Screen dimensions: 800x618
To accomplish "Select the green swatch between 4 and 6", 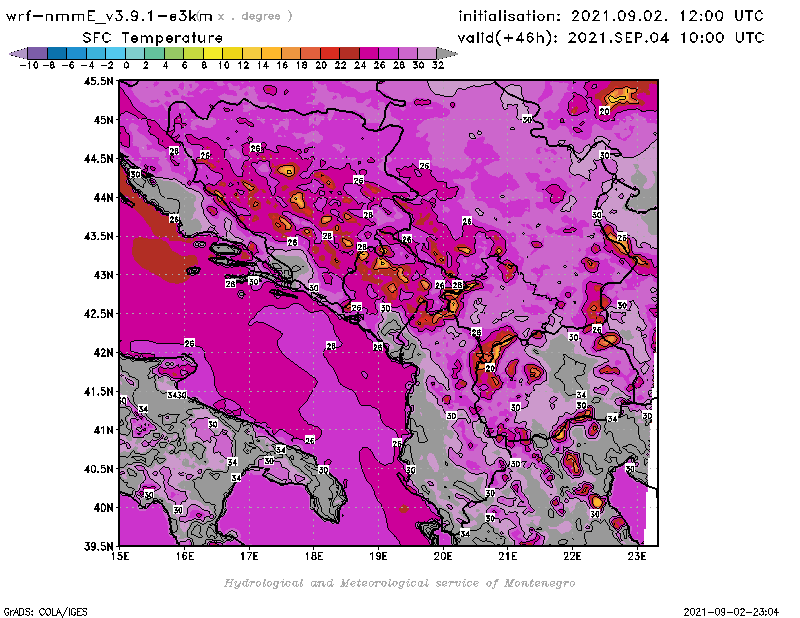I will click(173, 53).
